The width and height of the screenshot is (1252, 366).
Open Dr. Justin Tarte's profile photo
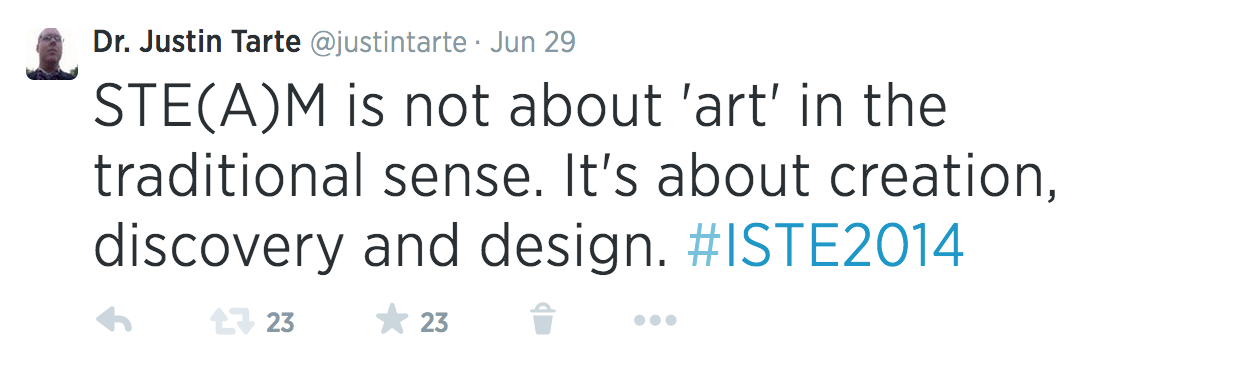tap(52, 53)
